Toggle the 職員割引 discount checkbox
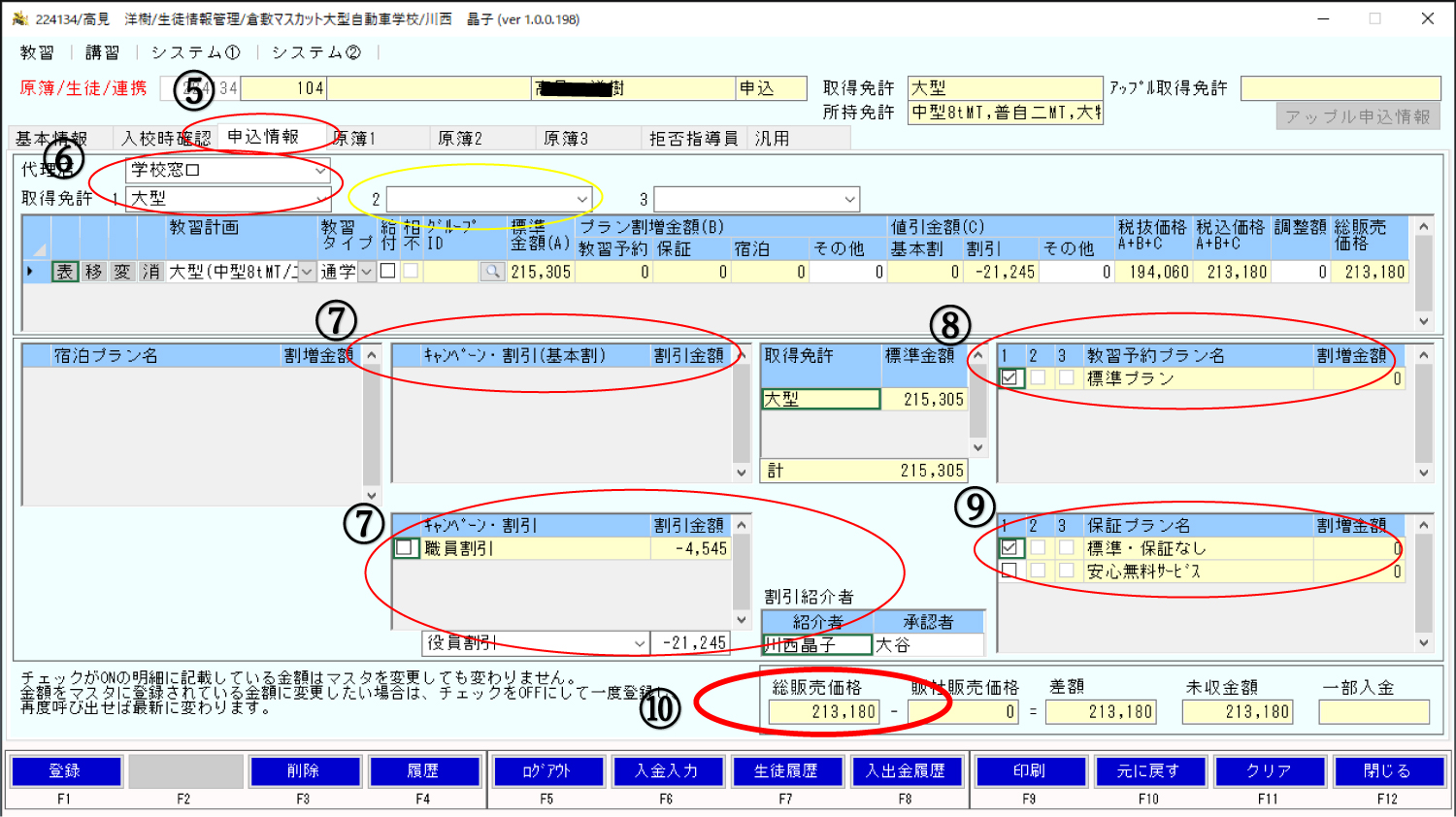This screenshot has height=817, width=1456. (x=405, y=548)
